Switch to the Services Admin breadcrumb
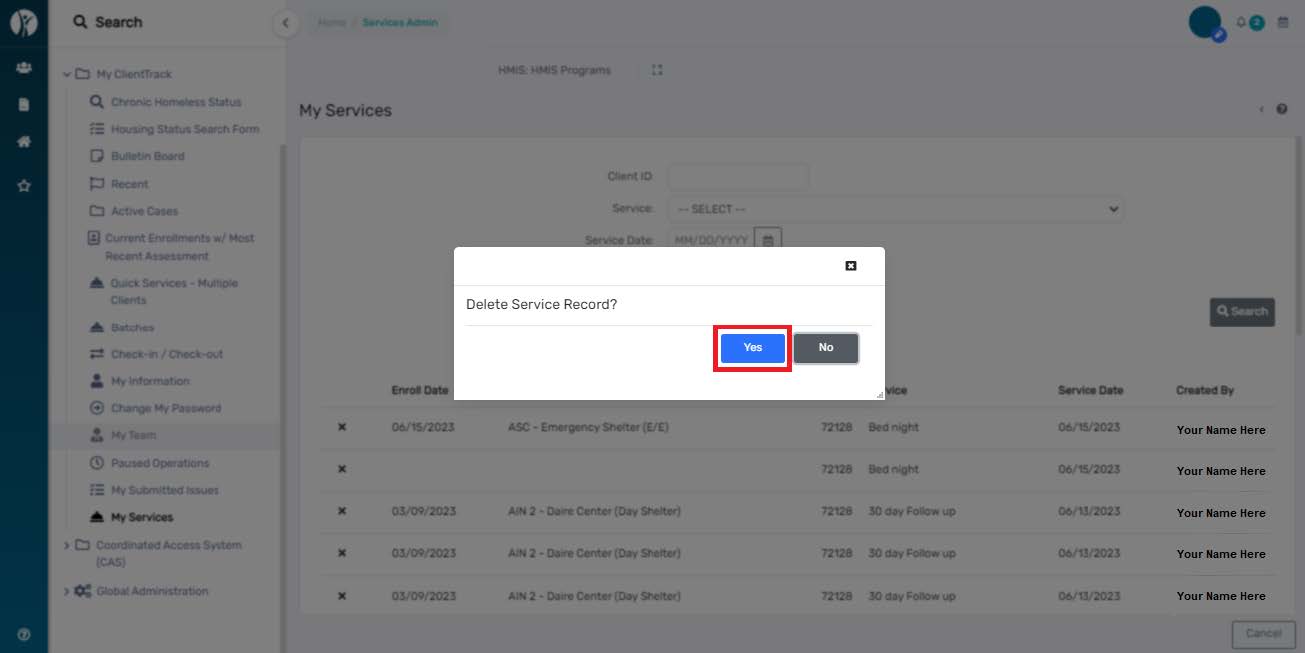The image size is (1305, 653). tap(399, 21)
